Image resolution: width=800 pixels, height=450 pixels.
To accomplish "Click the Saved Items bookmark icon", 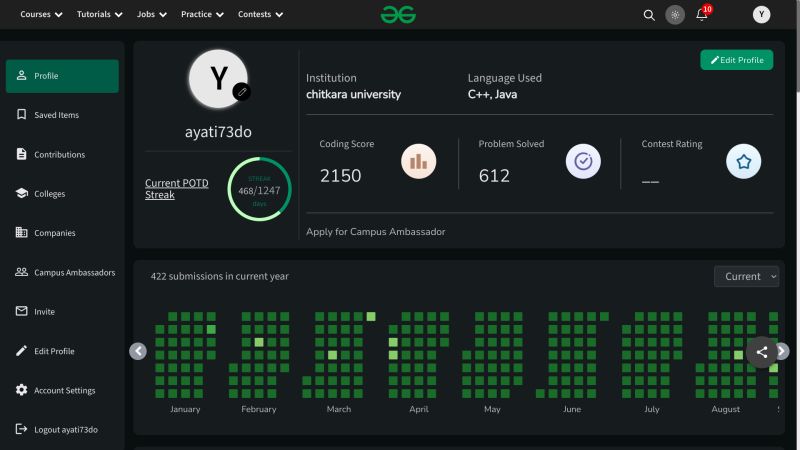I will tap(21, 114).
